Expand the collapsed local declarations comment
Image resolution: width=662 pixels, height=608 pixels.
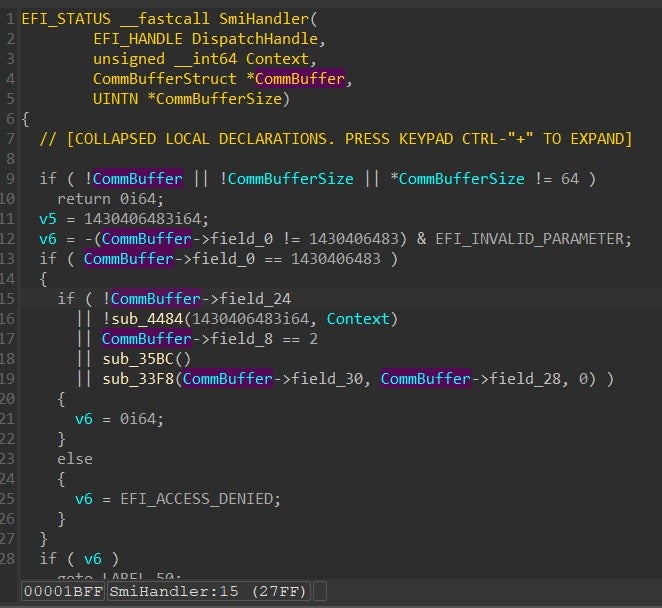[x=335, y=139]
